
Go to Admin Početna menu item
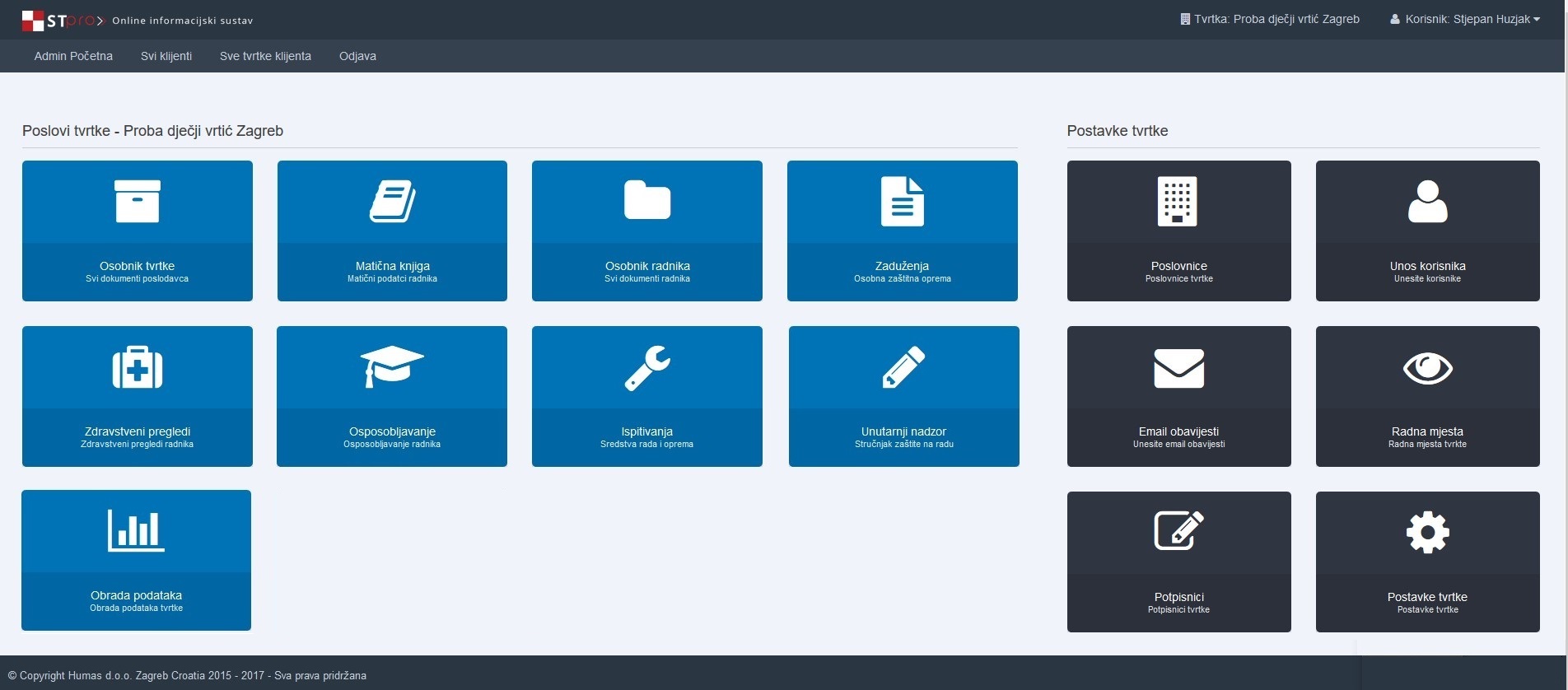(73, 56)
